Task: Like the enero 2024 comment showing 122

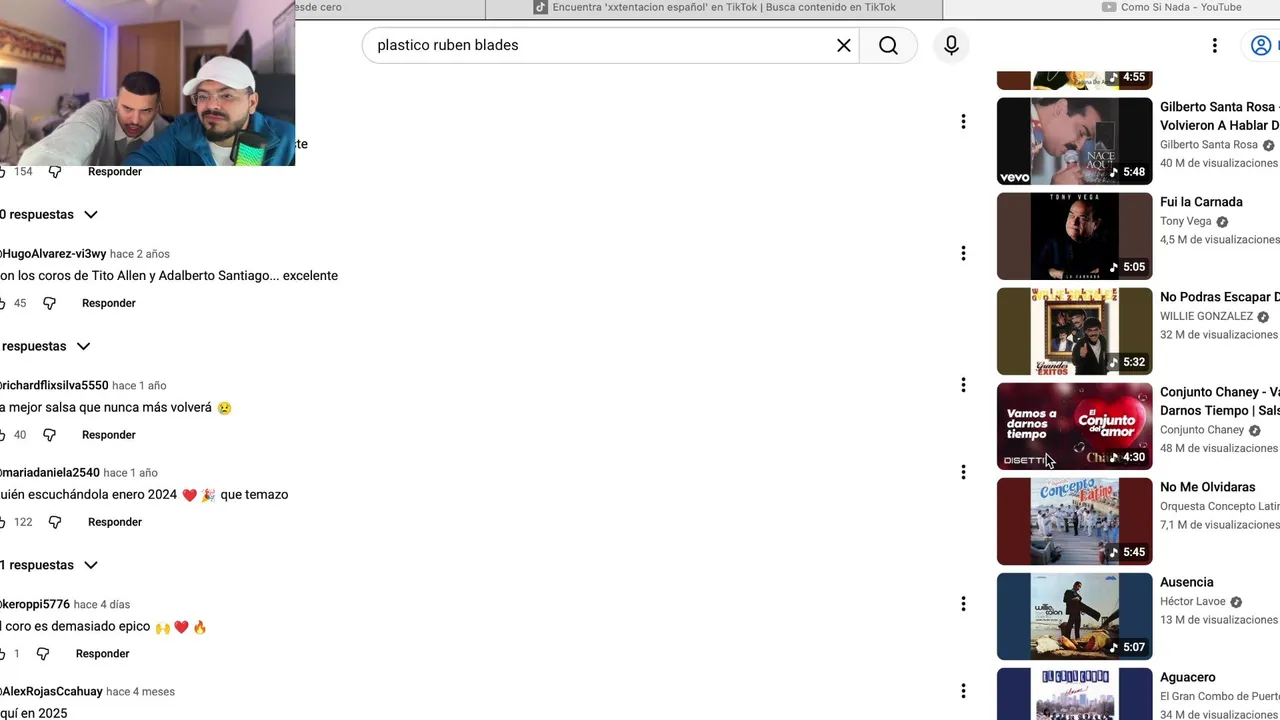Action: 3,522
